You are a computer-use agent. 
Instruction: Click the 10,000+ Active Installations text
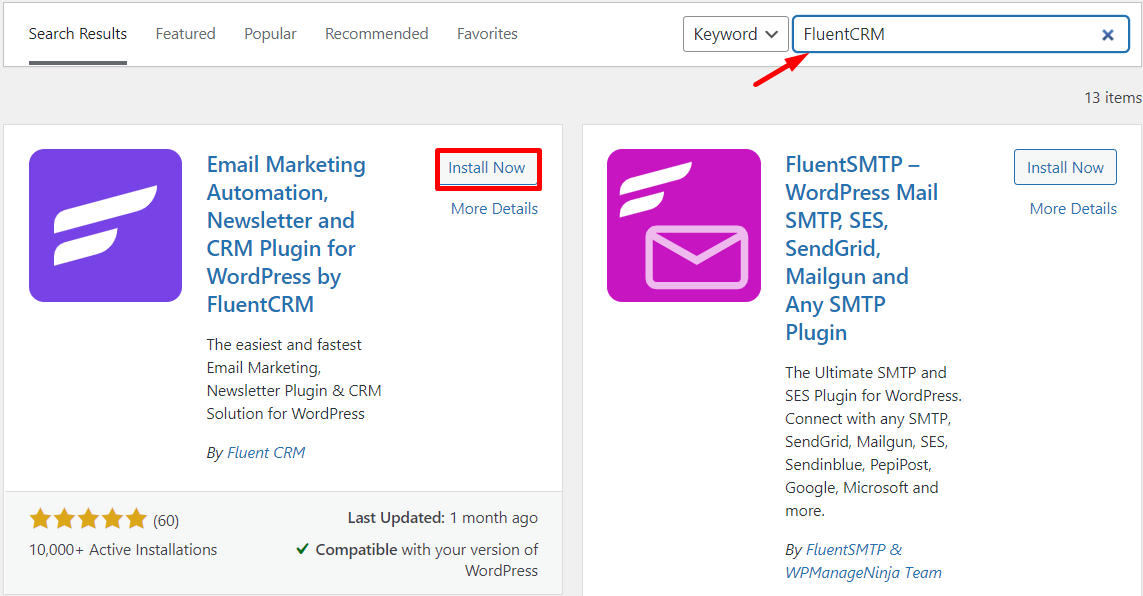123,550
